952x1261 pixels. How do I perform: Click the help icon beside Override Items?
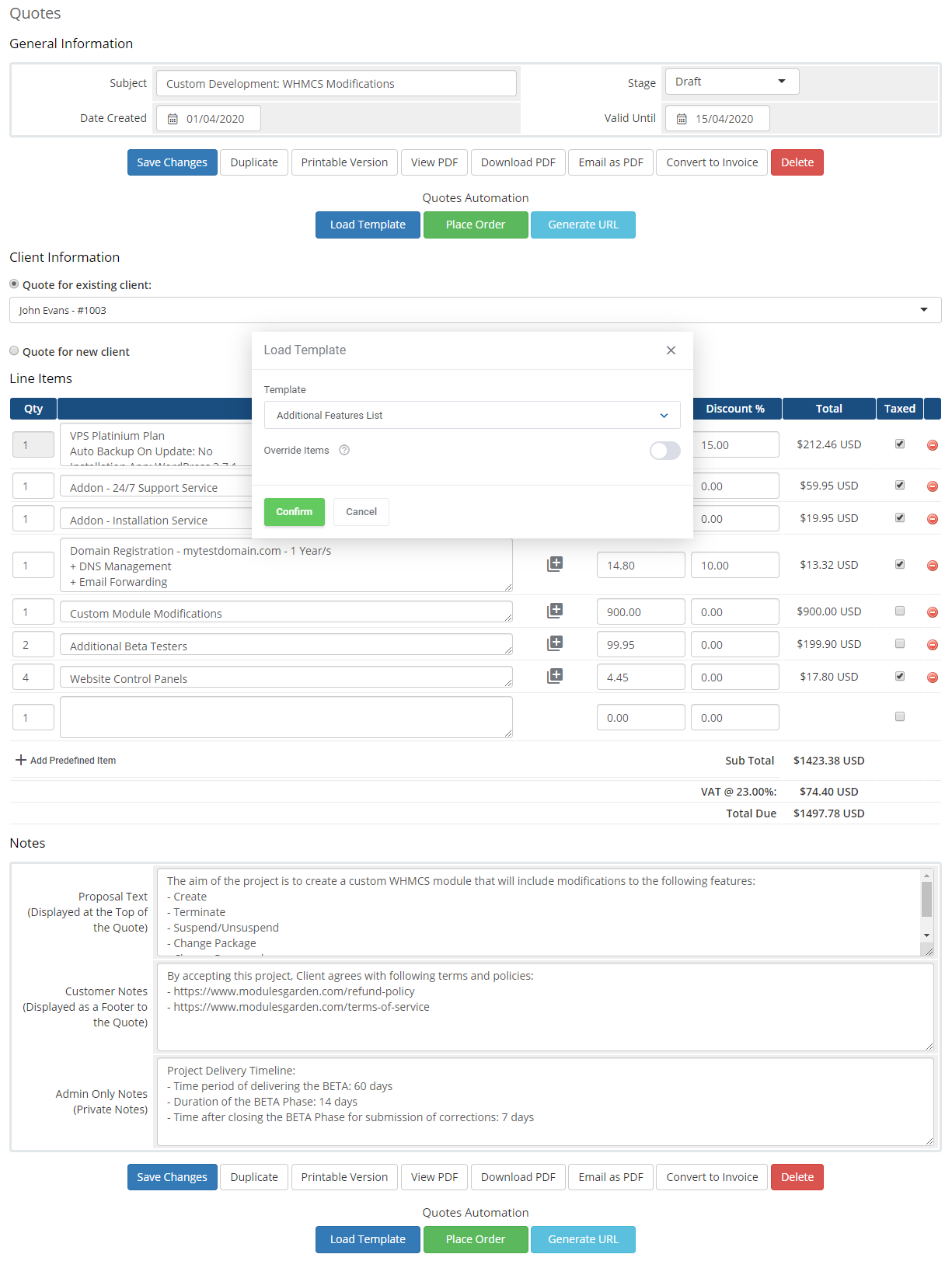pos(344,451)
